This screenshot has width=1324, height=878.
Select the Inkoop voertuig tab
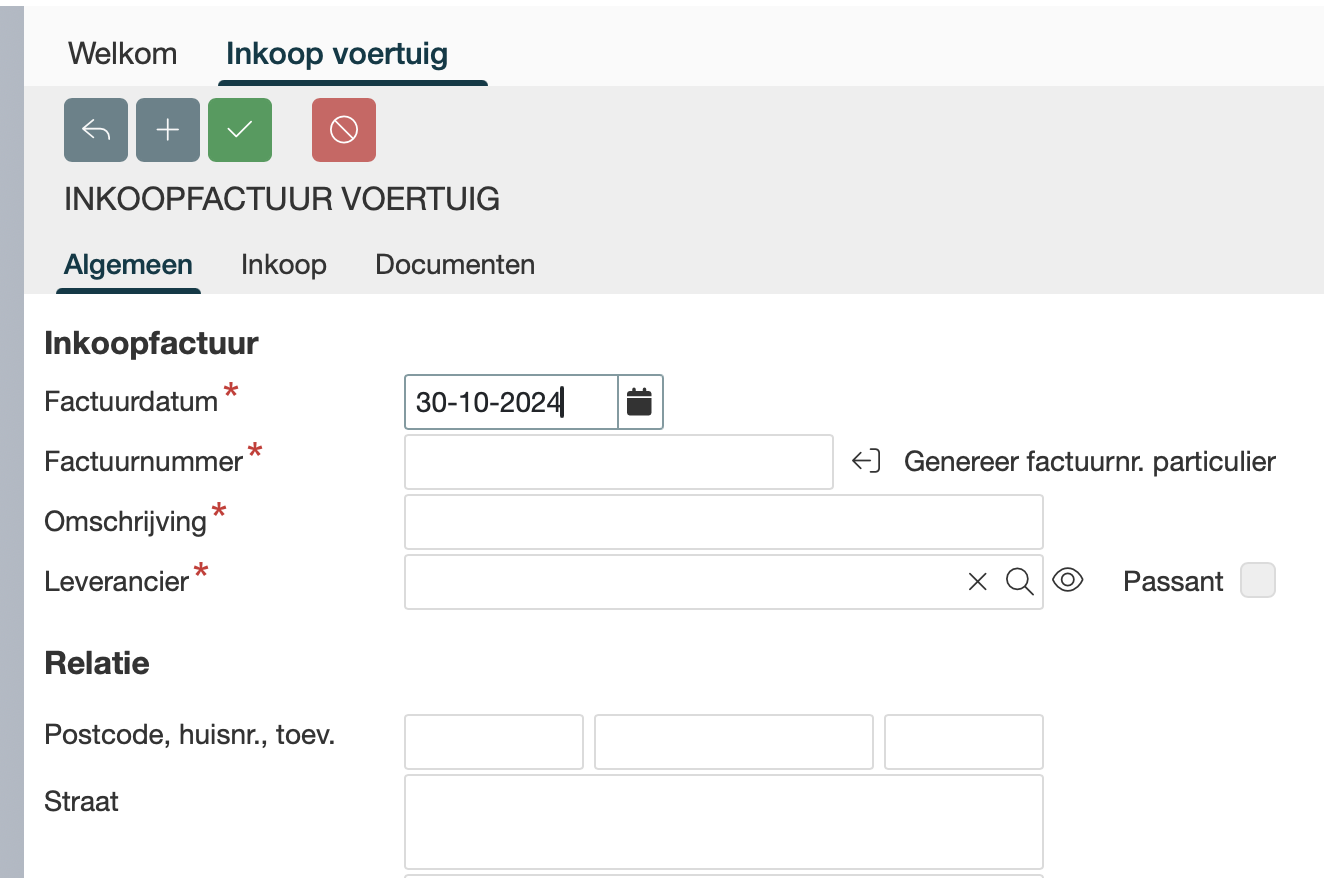[337, 53]
